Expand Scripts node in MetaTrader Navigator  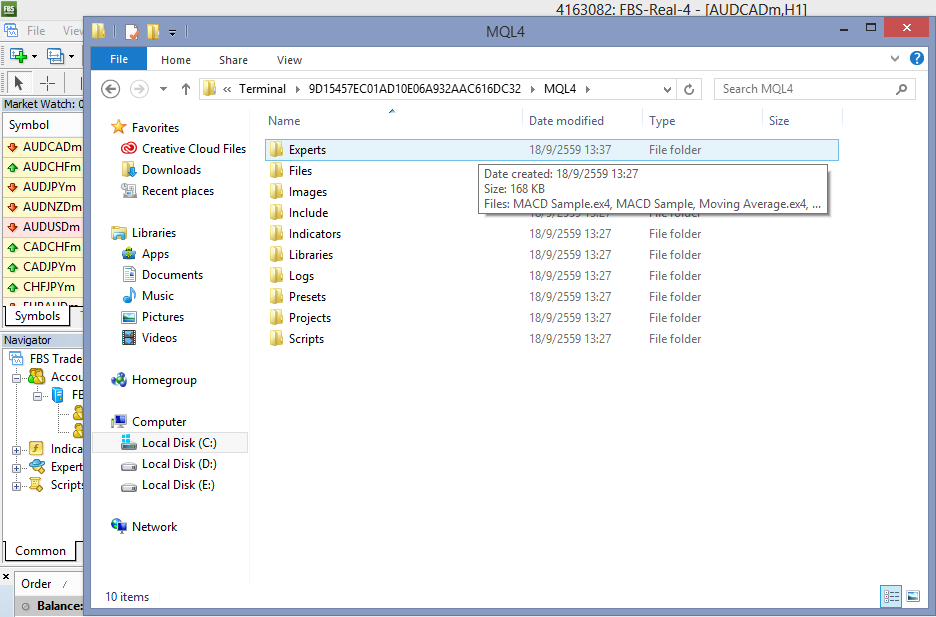(x=17, y=486)
